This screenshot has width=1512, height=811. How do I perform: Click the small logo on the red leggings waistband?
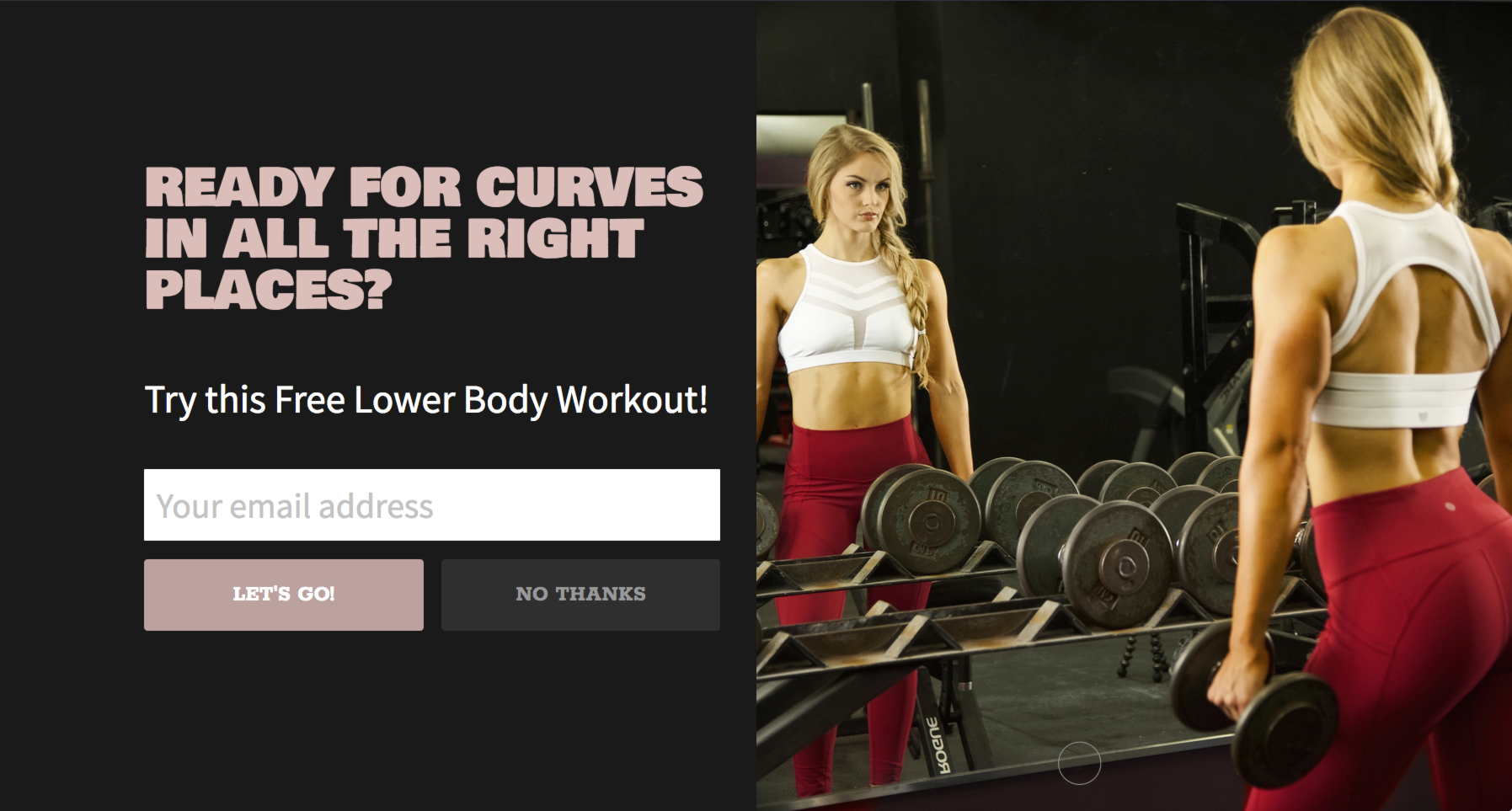[1450, 507]
